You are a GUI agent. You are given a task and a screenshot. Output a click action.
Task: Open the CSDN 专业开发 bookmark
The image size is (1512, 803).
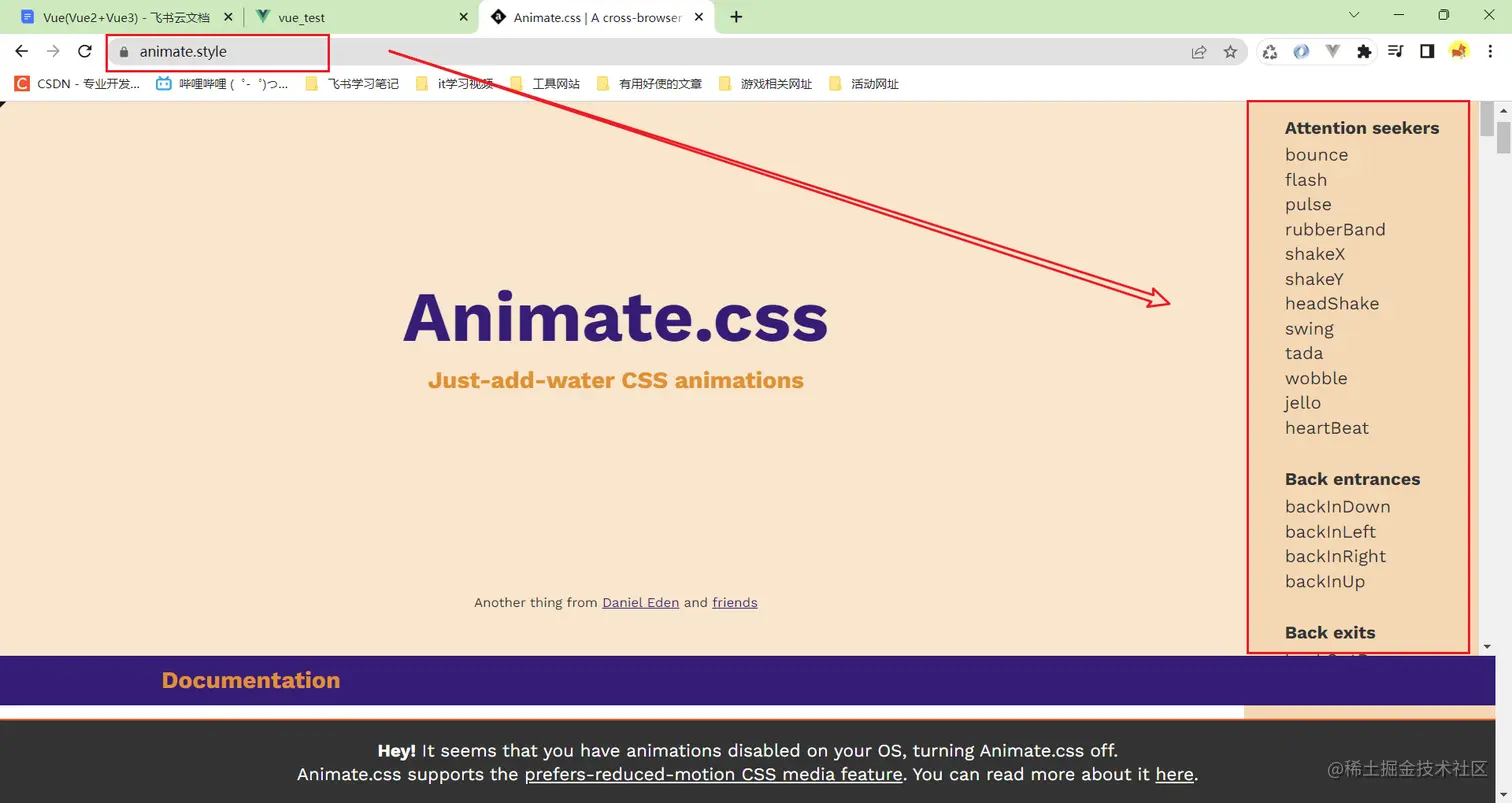[x=78, y=84]
